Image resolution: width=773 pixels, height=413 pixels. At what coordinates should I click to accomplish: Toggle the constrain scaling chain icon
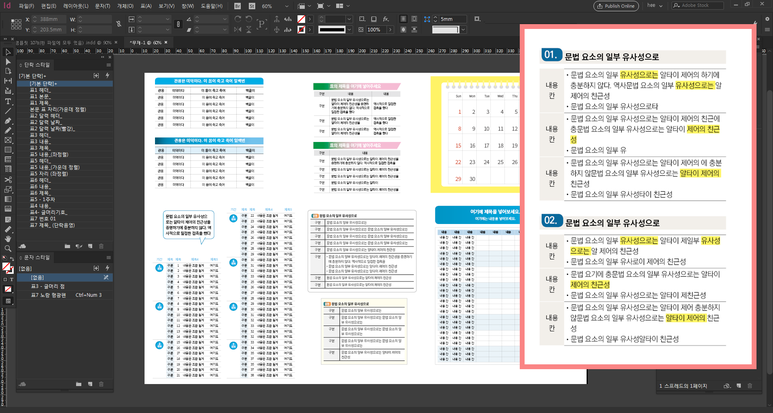click(x=178, y=24)
